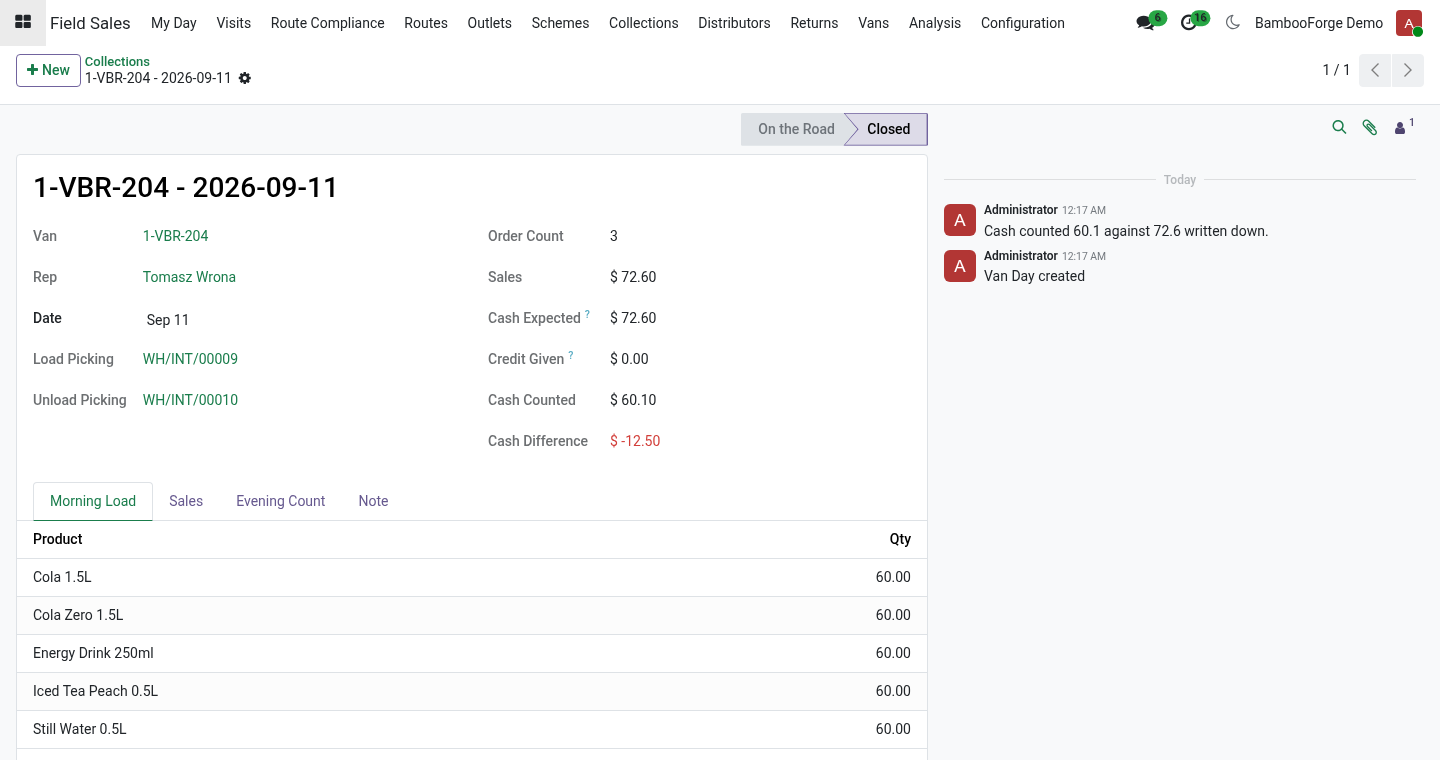The height and width of the screenshot is (760, 1440).
Task: Open the record actions gear icon
Action: (245, 78)
